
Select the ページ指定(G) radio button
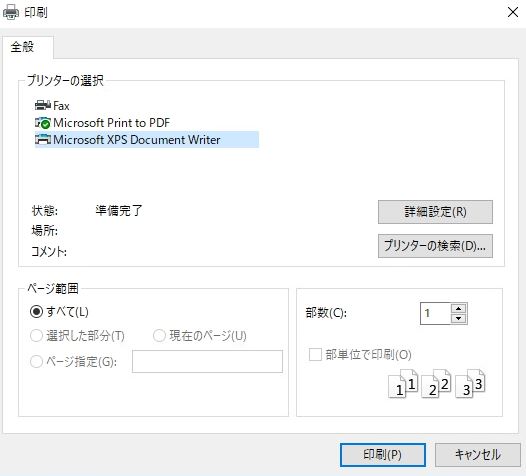pyautogui.click(x=36, y=362)
